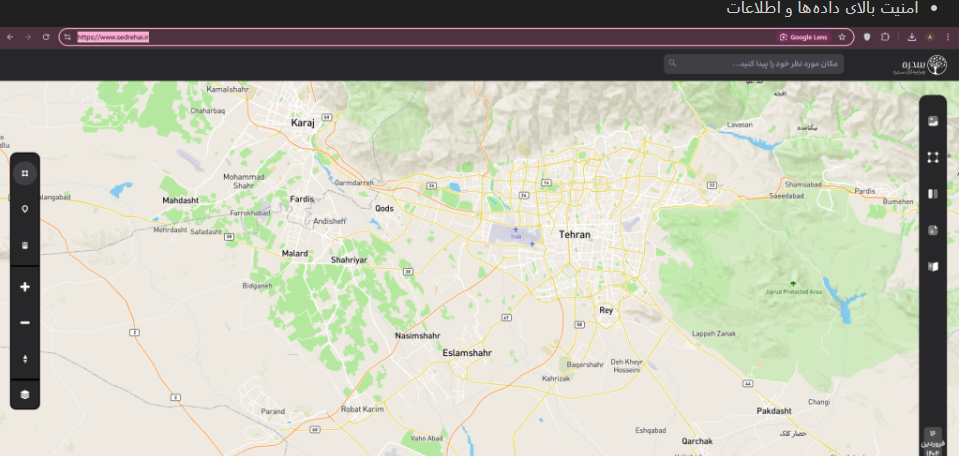Open the map book icon in right toolbar
The width and height of the screenshot is (959, 456).
pos(932,267)
